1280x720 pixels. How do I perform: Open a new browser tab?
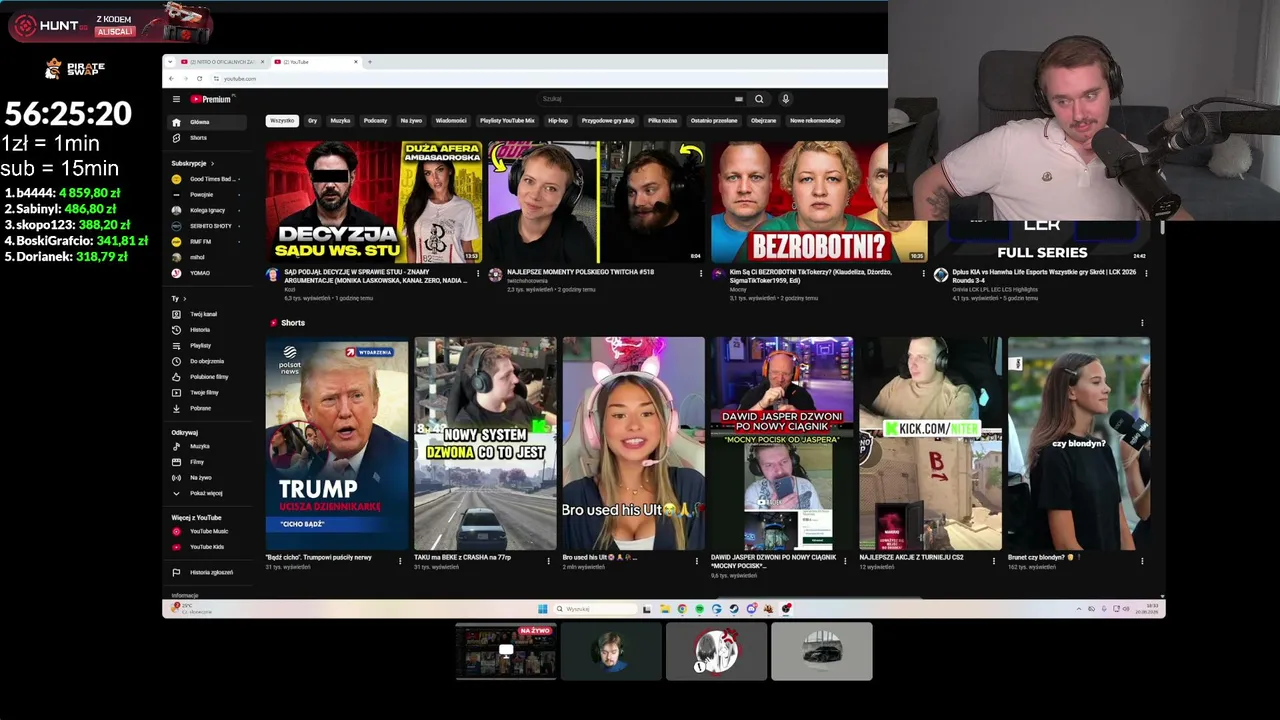pyautogui.click(x=370, y=62)
